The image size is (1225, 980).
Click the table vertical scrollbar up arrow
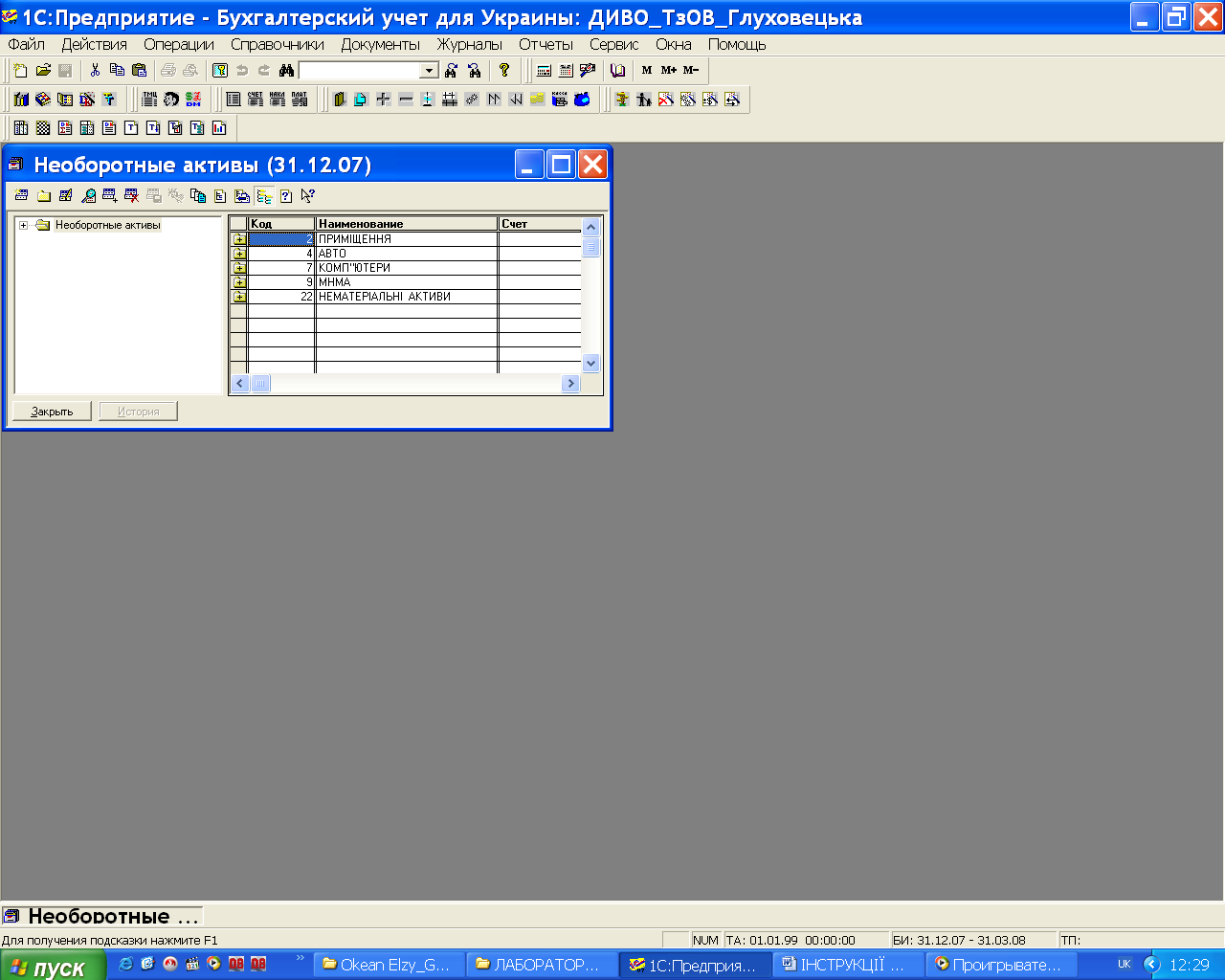(x=590, y=227)
